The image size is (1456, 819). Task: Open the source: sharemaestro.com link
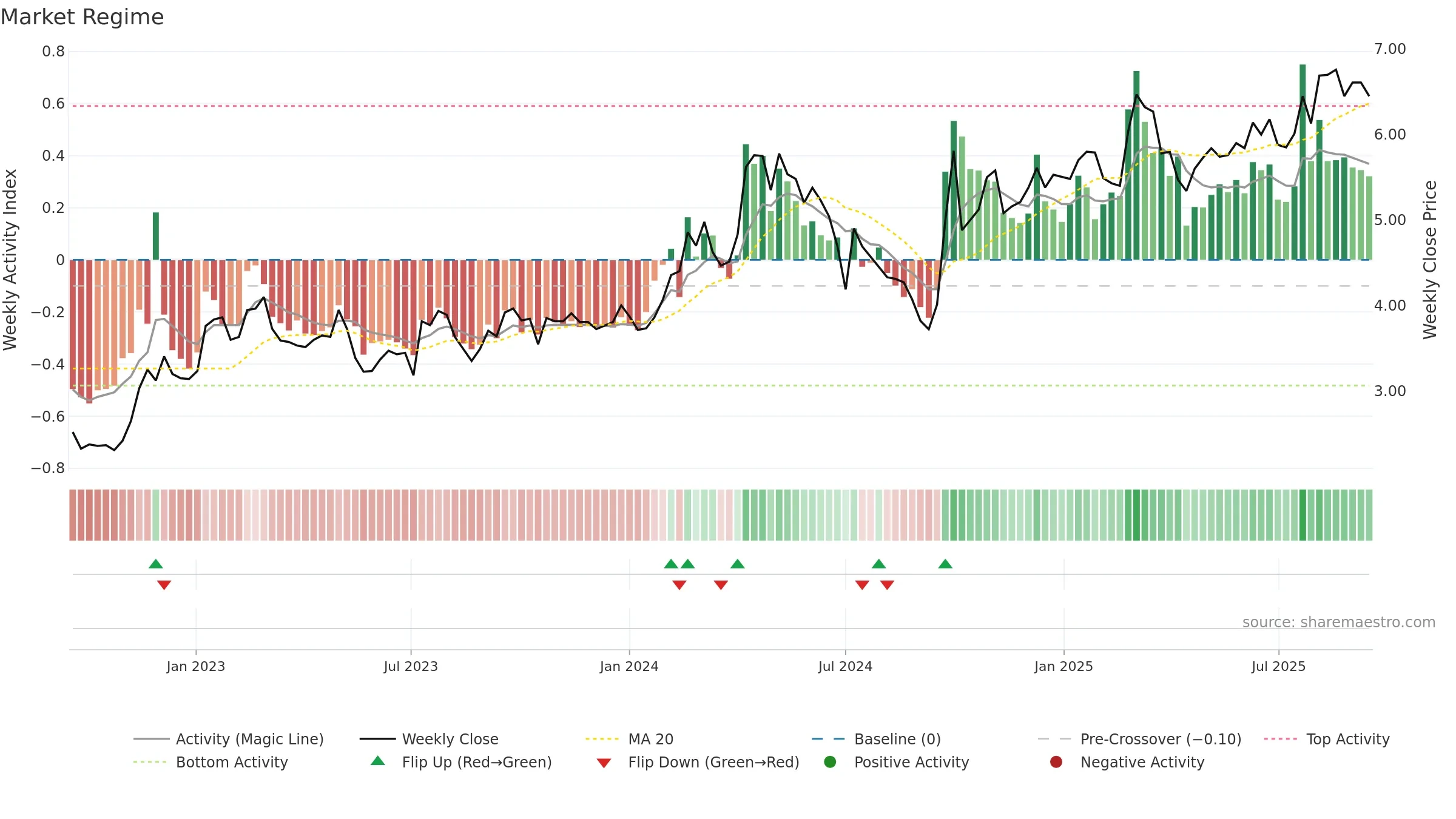(x=1339, y=622)
